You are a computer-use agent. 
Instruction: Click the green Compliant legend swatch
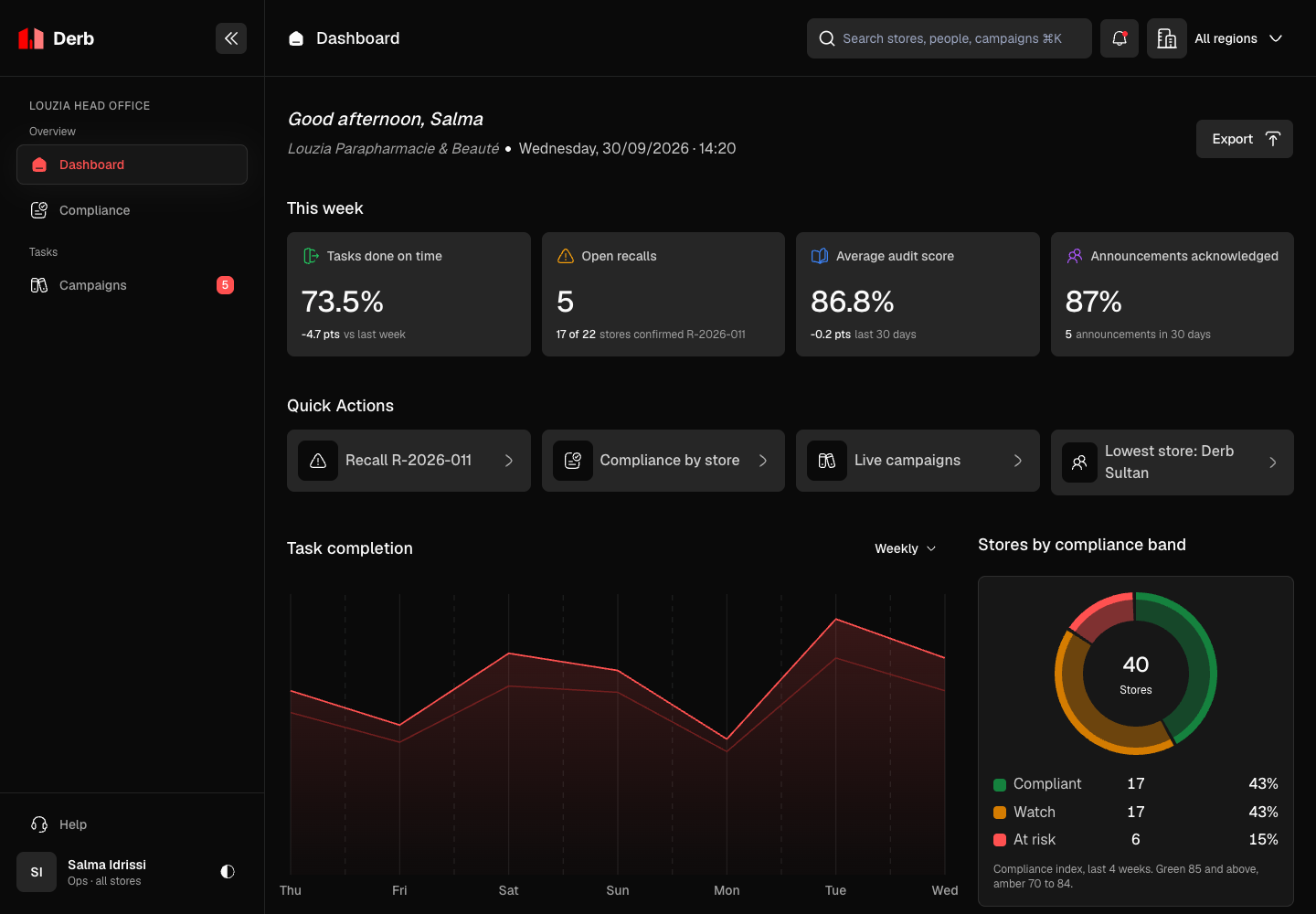pos(1000,784)
